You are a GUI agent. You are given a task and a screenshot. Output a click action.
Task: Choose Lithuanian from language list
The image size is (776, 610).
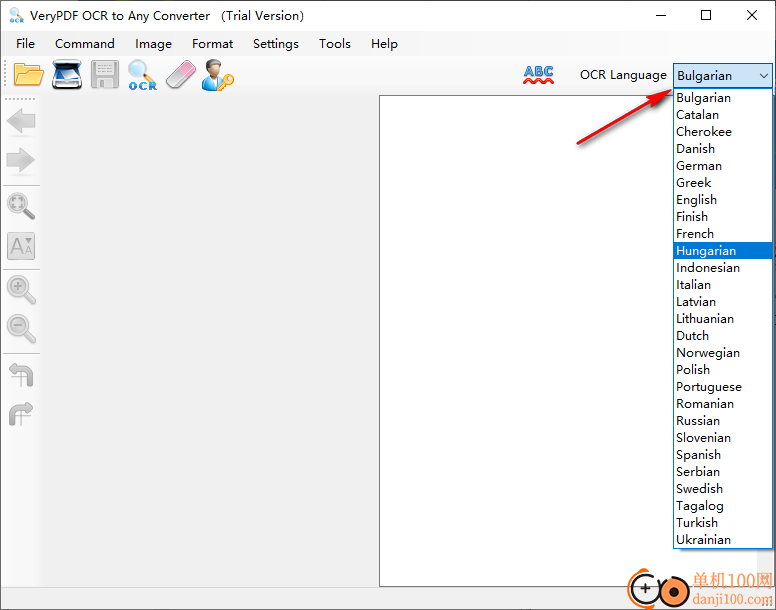pos(723,319)
